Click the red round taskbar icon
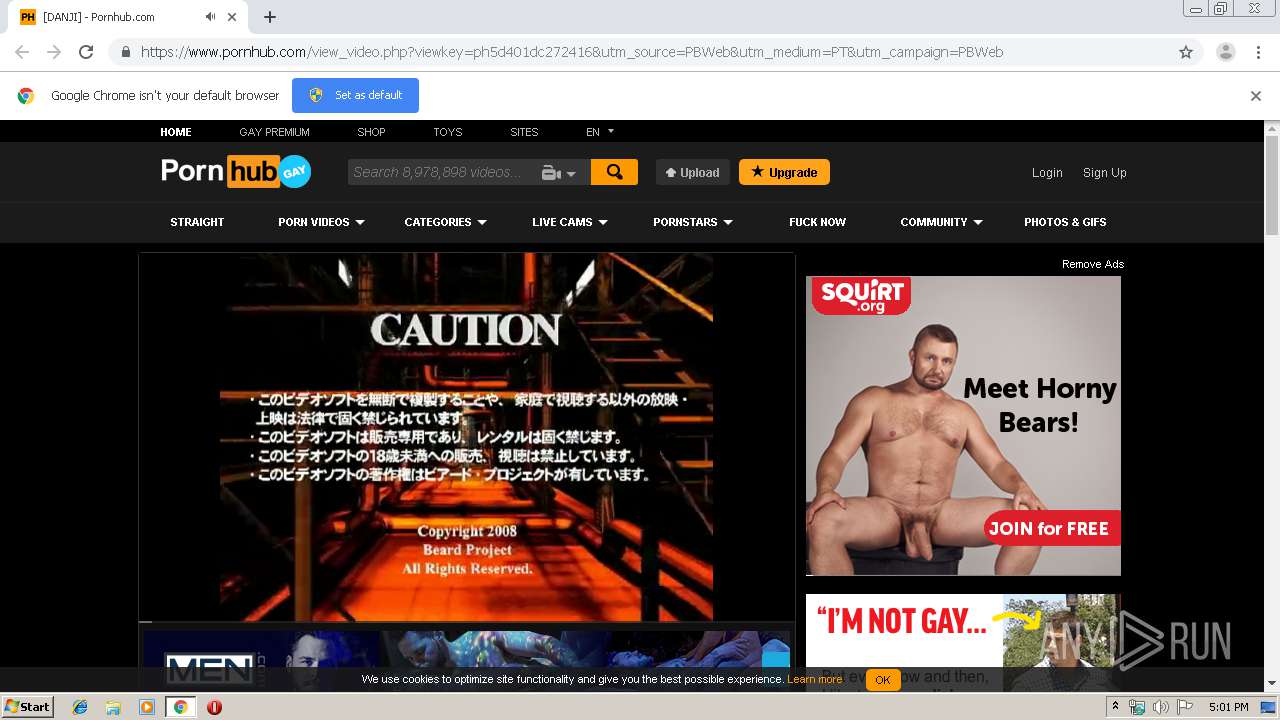 pos(214,707)
